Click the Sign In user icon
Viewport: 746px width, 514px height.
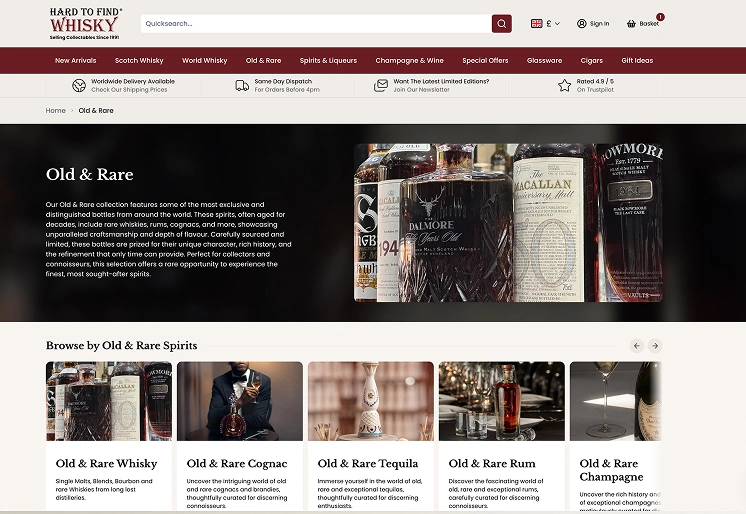[582, 23]
